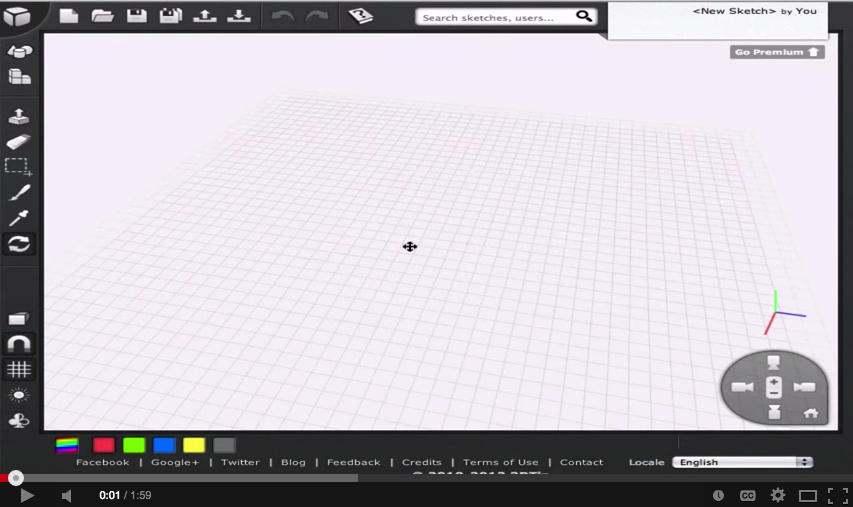Open the Terms of Use link

tap(500, 462)
